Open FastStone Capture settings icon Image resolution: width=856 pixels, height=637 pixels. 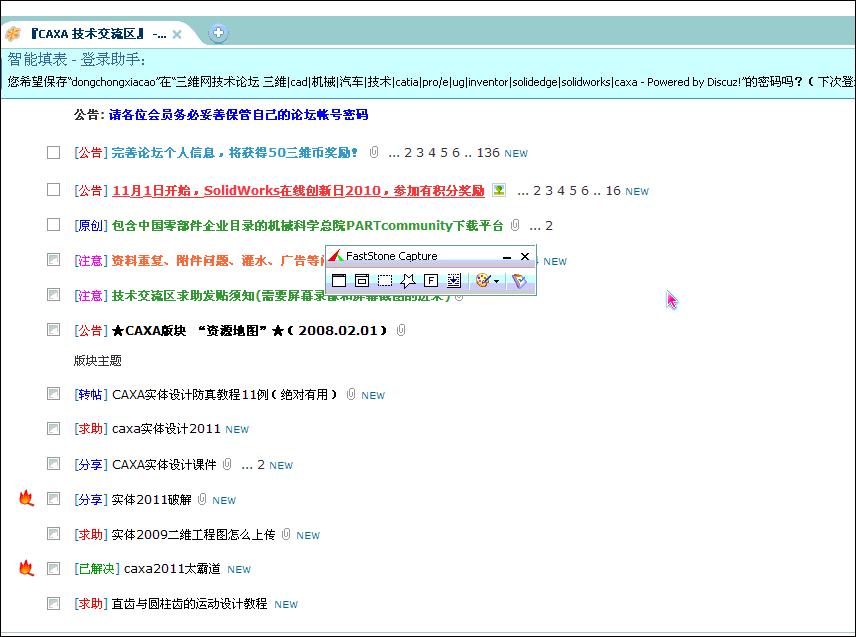pos(519,281)
